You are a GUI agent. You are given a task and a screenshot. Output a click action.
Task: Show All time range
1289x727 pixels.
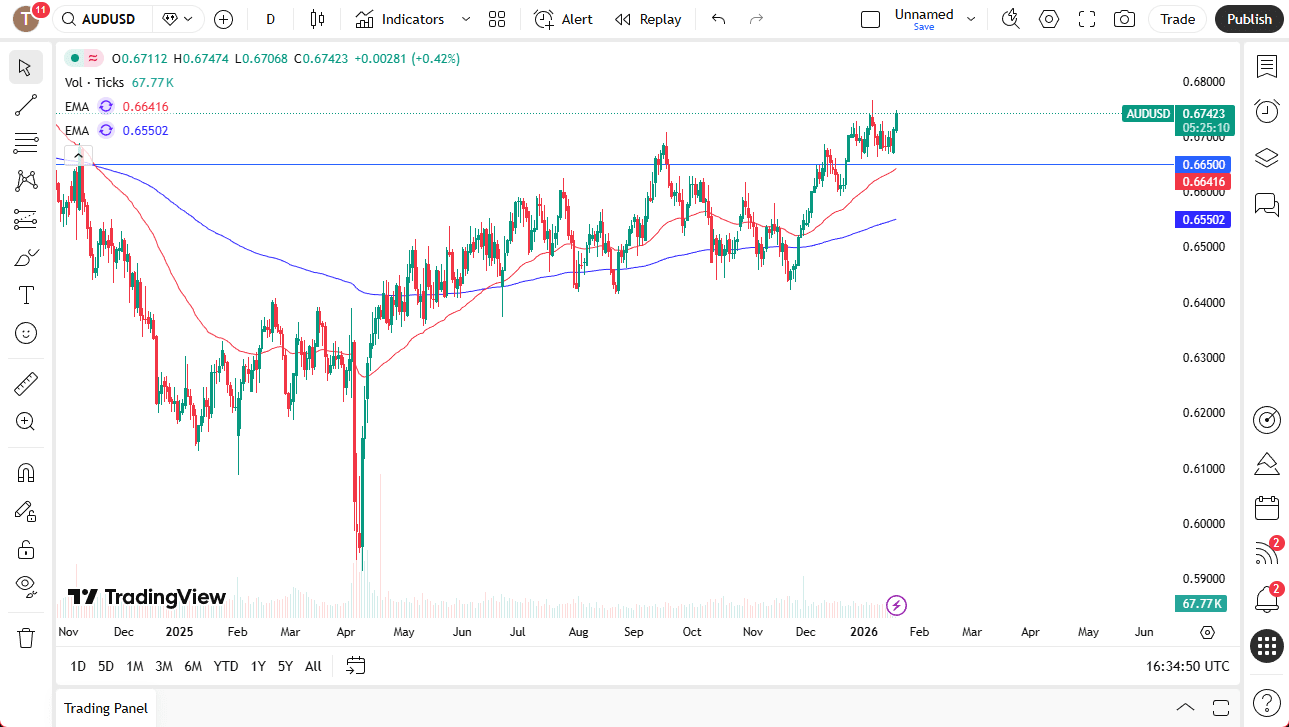pyautogui.click(x=313, y=666)
